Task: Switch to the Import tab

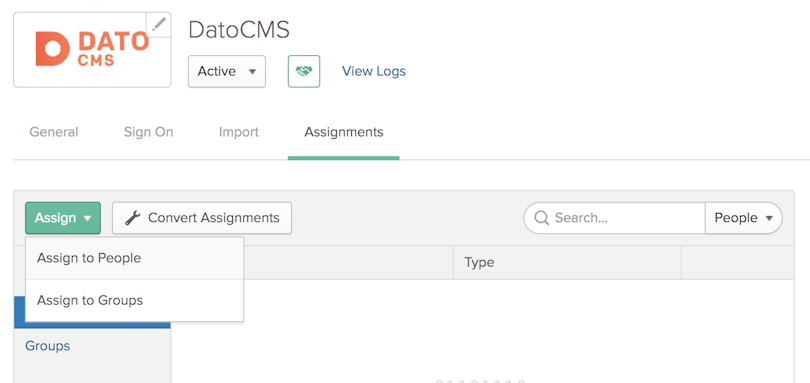Action: [239, 132]
